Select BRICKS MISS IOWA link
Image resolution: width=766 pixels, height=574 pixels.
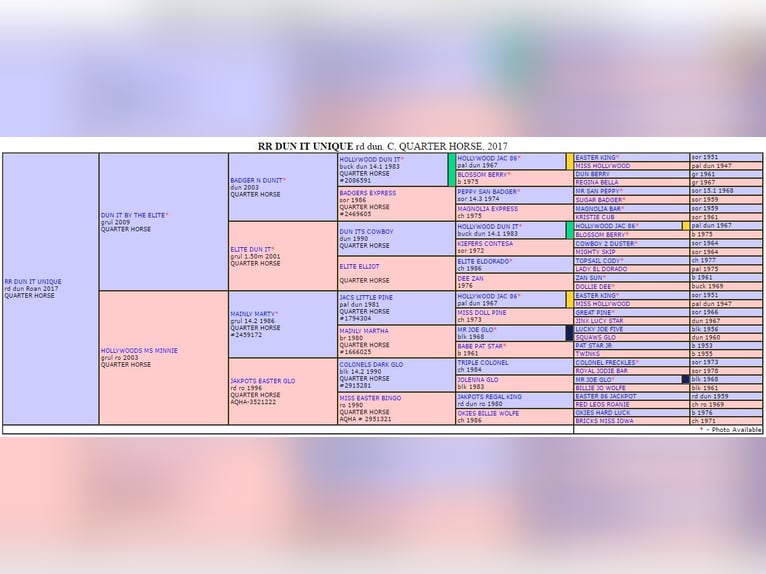tap(603, 421)
